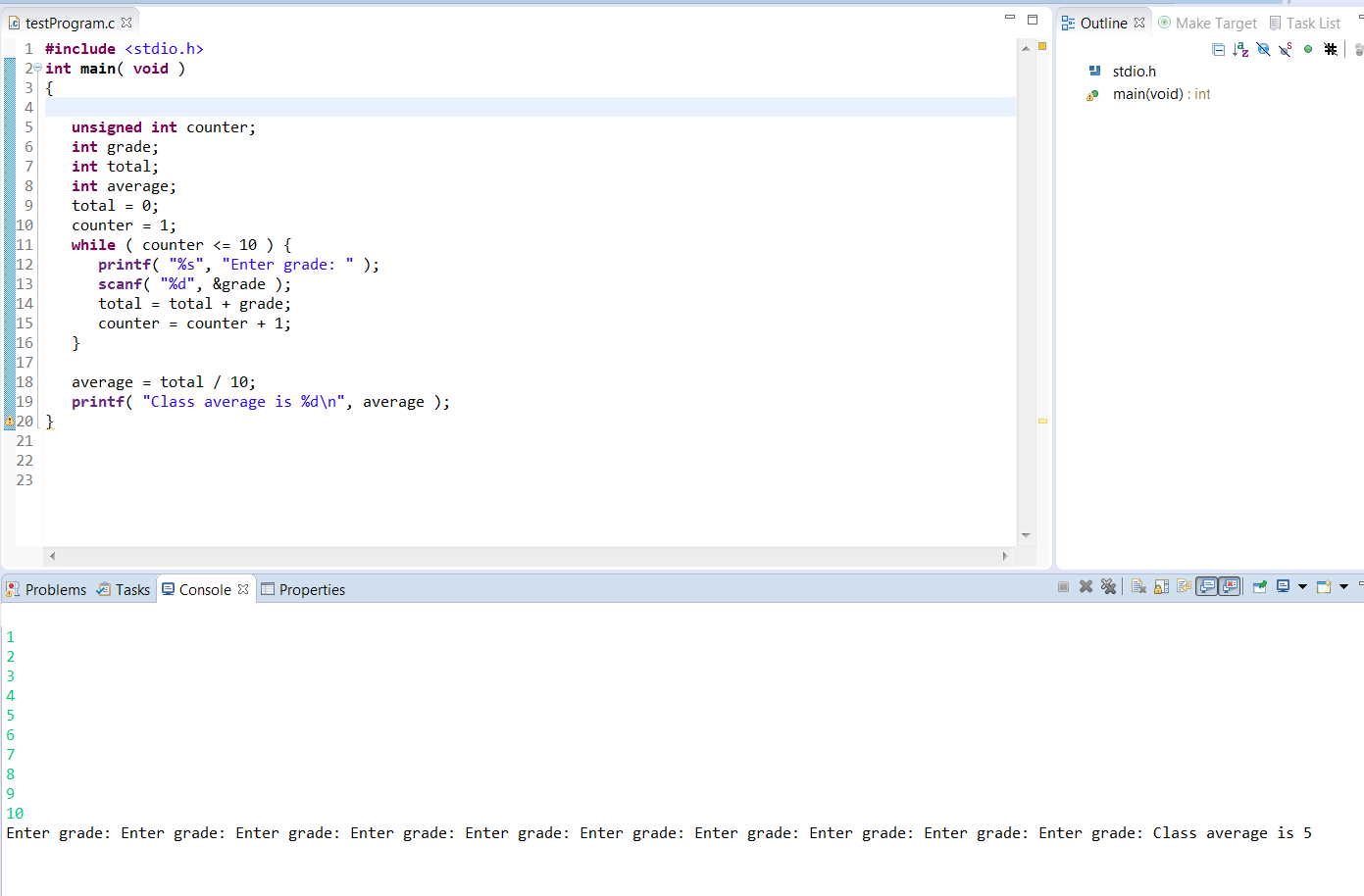The height and width of the screenshot is (896, 1364).
Task: Open the Properties tab
Action: click(303, 589)
